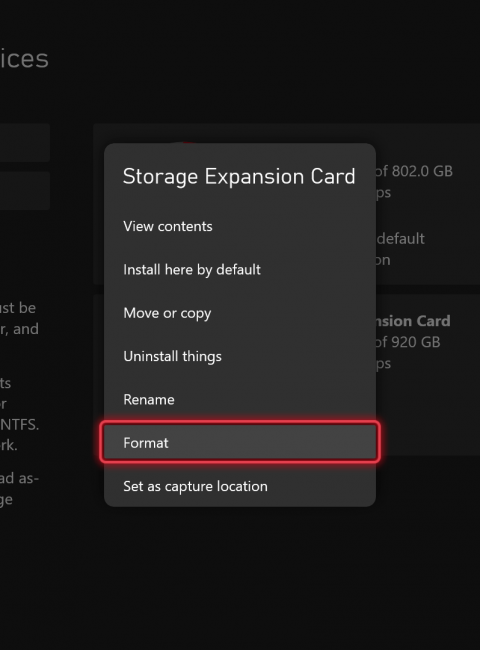This screenshot has height=650, width=480.
Task: Click the 'ad as-' text near the lower left
Action: [19, 478]
